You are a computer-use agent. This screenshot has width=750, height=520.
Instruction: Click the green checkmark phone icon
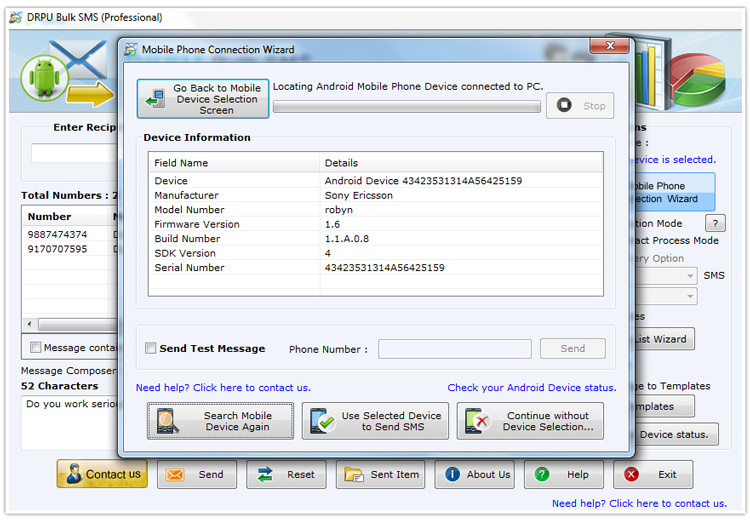point(322,421)
